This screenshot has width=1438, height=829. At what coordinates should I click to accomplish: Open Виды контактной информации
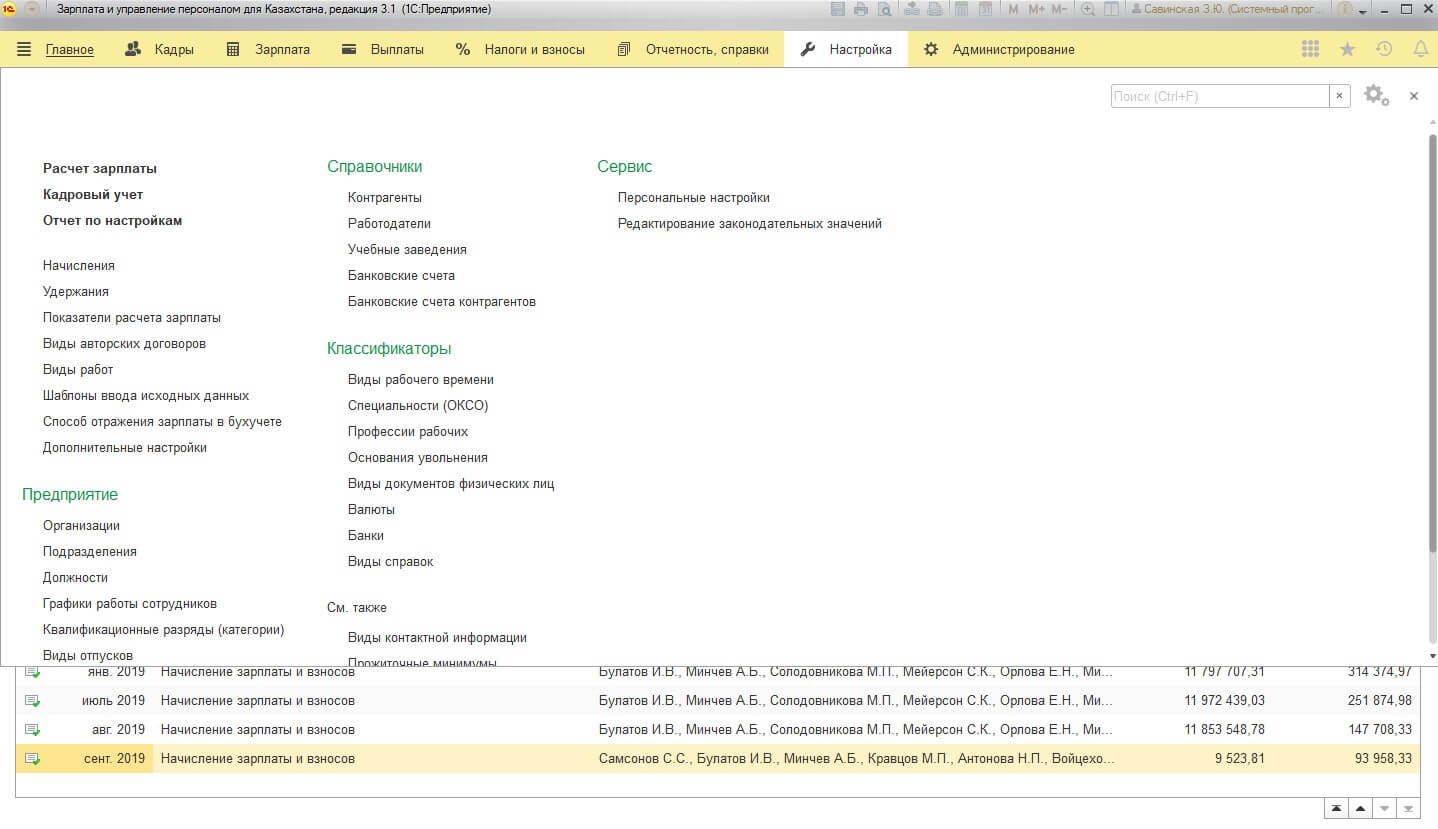click(437, 638)
